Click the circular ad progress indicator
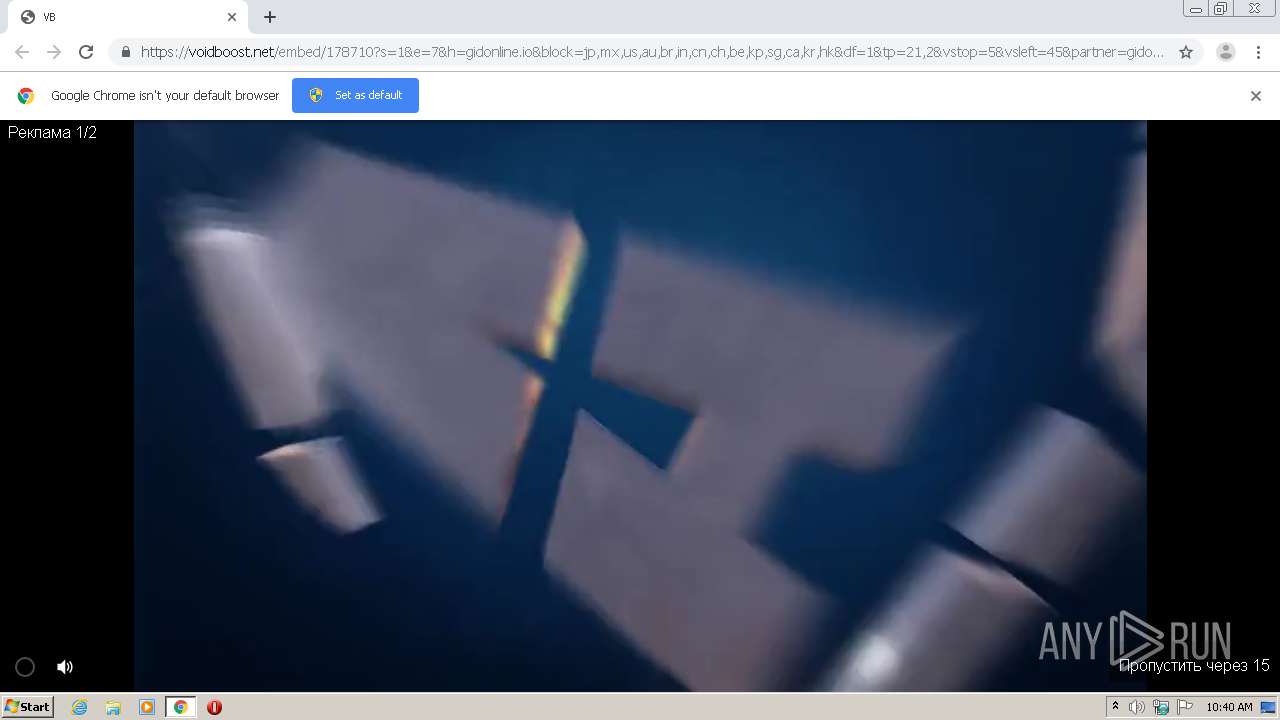Viewport: 1280px width, 720px height. pyautogui.click(x=25, y=667)
